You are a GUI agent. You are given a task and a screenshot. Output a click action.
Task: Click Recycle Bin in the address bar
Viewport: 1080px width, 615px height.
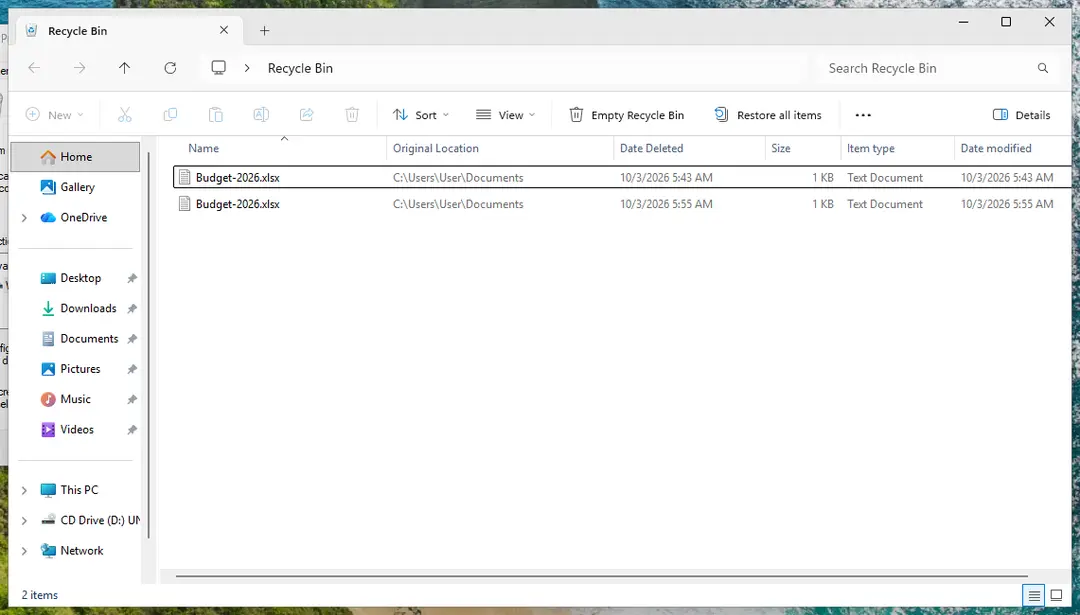(300, 68)
